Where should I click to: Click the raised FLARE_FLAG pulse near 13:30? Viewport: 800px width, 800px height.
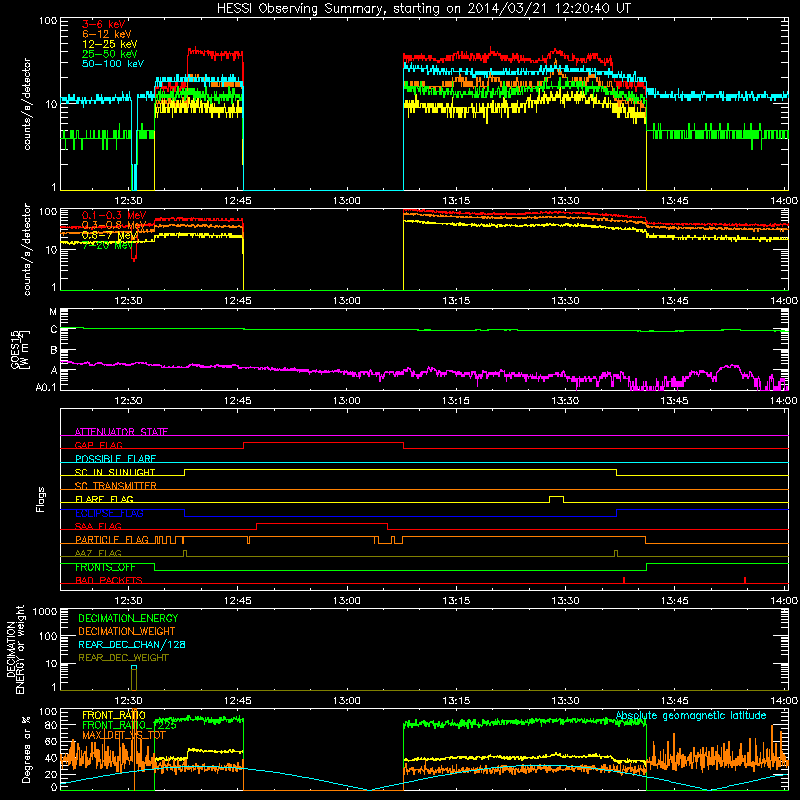coord(556,499)
